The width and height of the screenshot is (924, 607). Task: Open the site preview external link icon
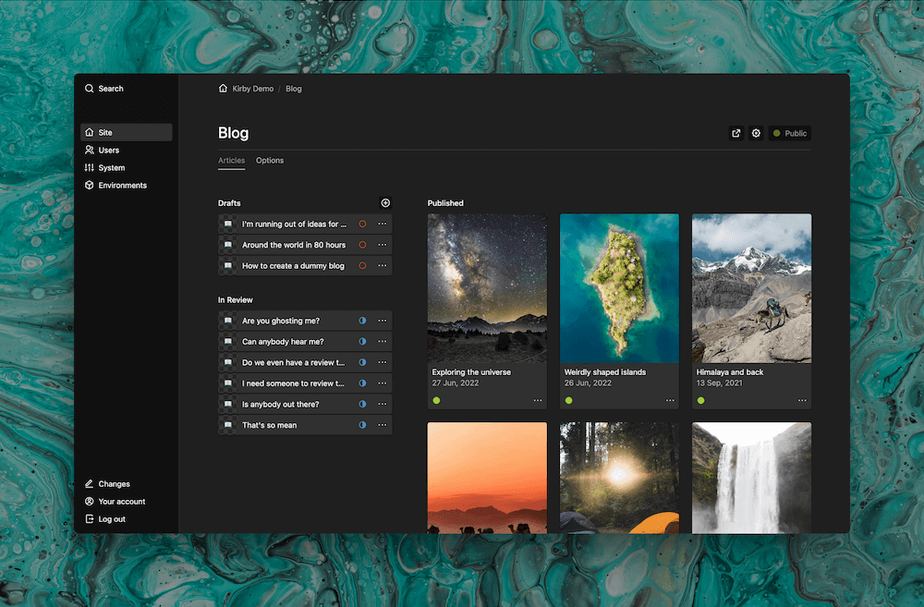click(736, 133)
